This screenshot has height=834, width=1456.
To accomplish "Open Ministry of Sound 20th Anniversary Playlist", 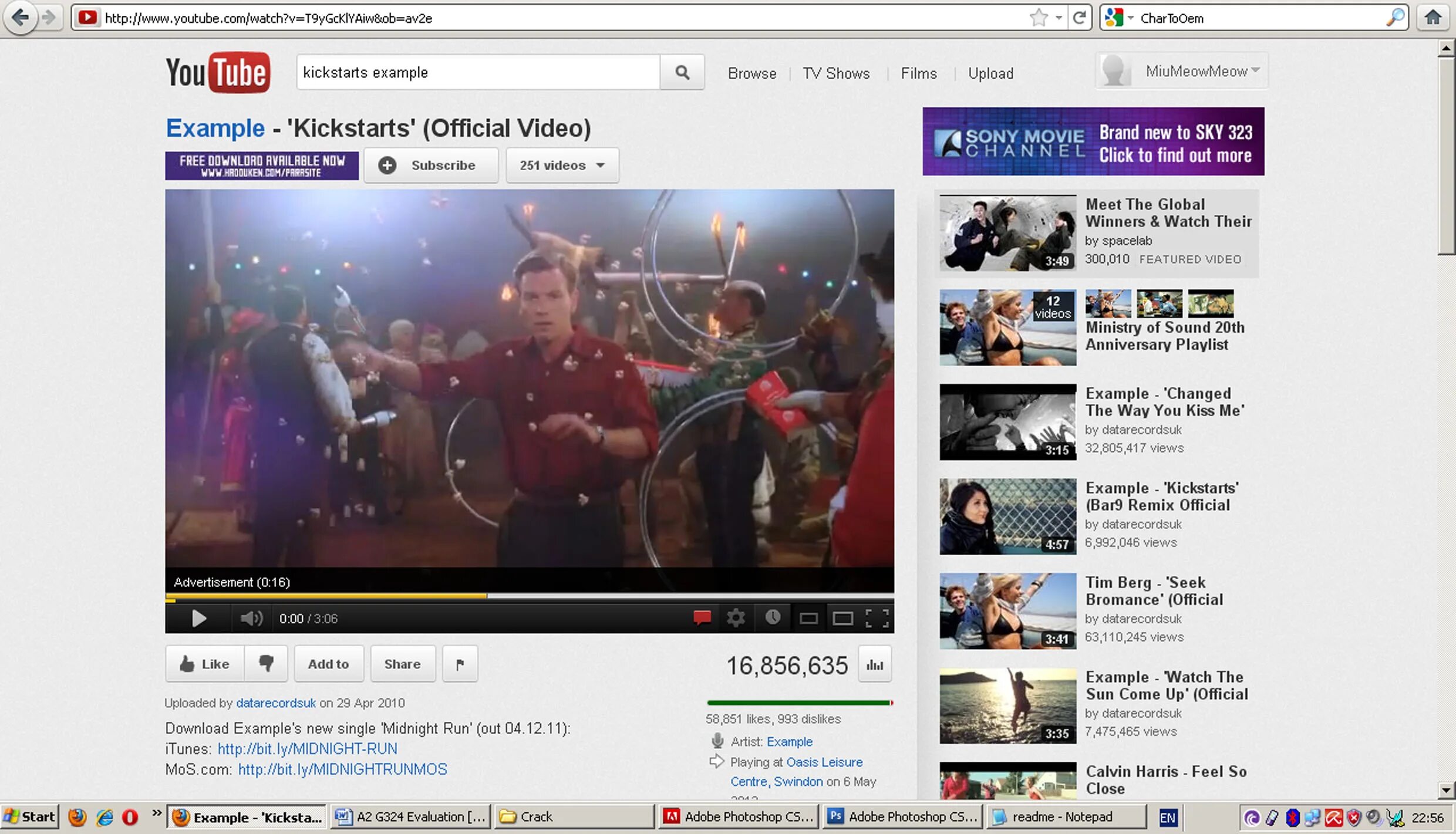I will tap(1165, 336).
